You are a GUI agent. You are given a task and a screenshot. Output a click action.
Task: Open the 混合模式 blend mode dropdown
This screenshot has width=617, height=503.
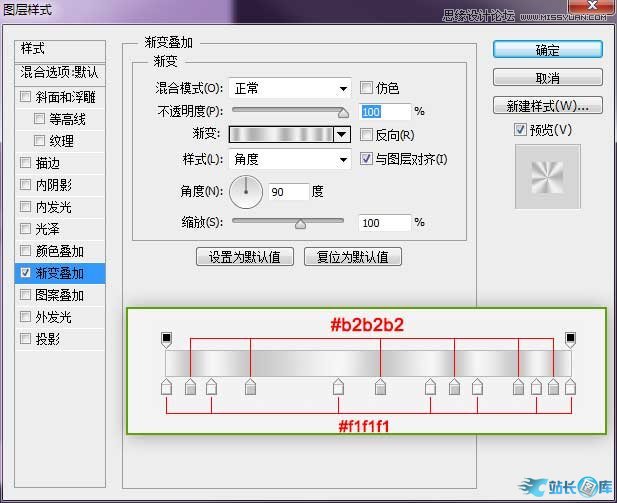point(289,88)
